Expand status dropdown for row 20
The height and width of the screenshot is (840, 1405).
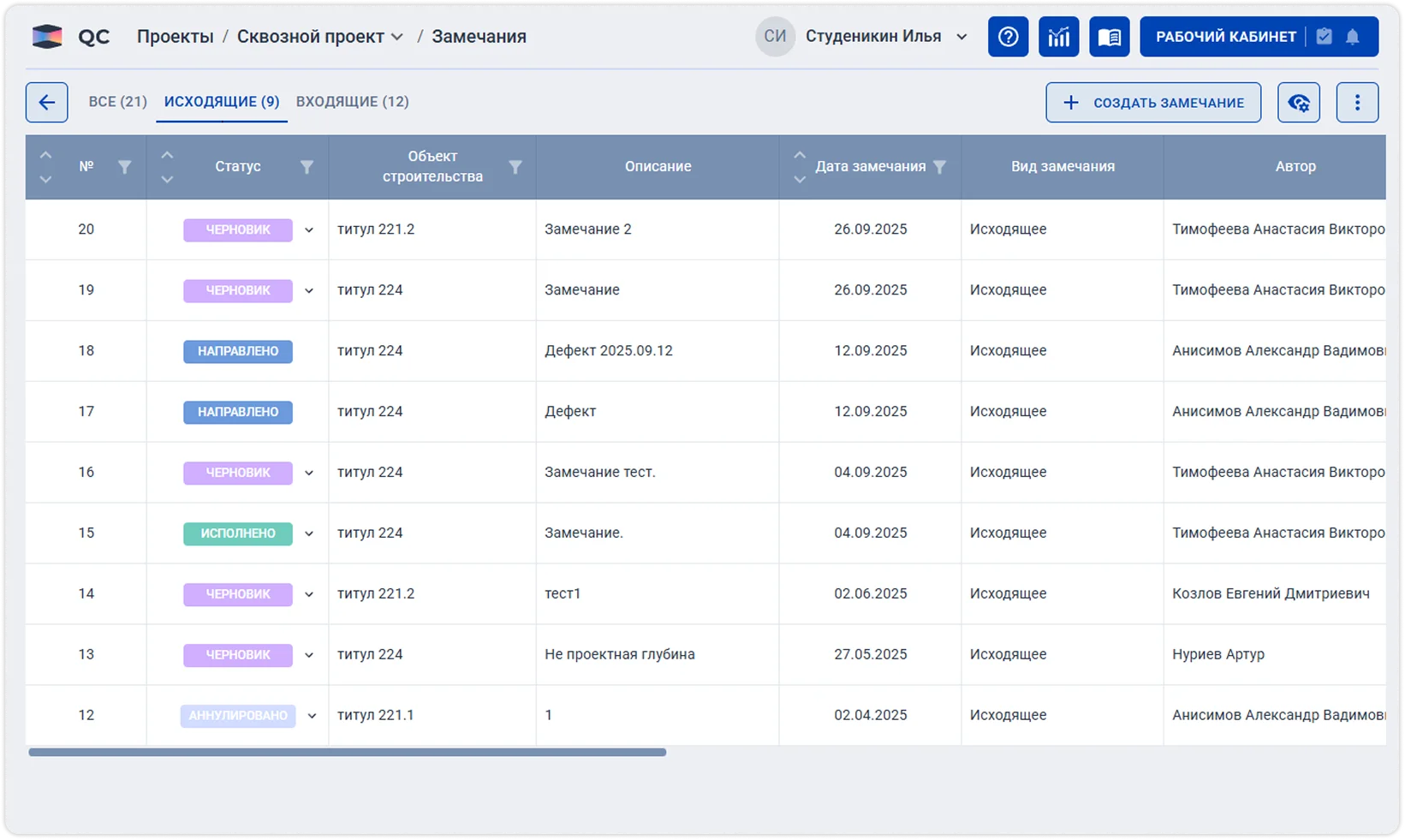click(309, 230)
